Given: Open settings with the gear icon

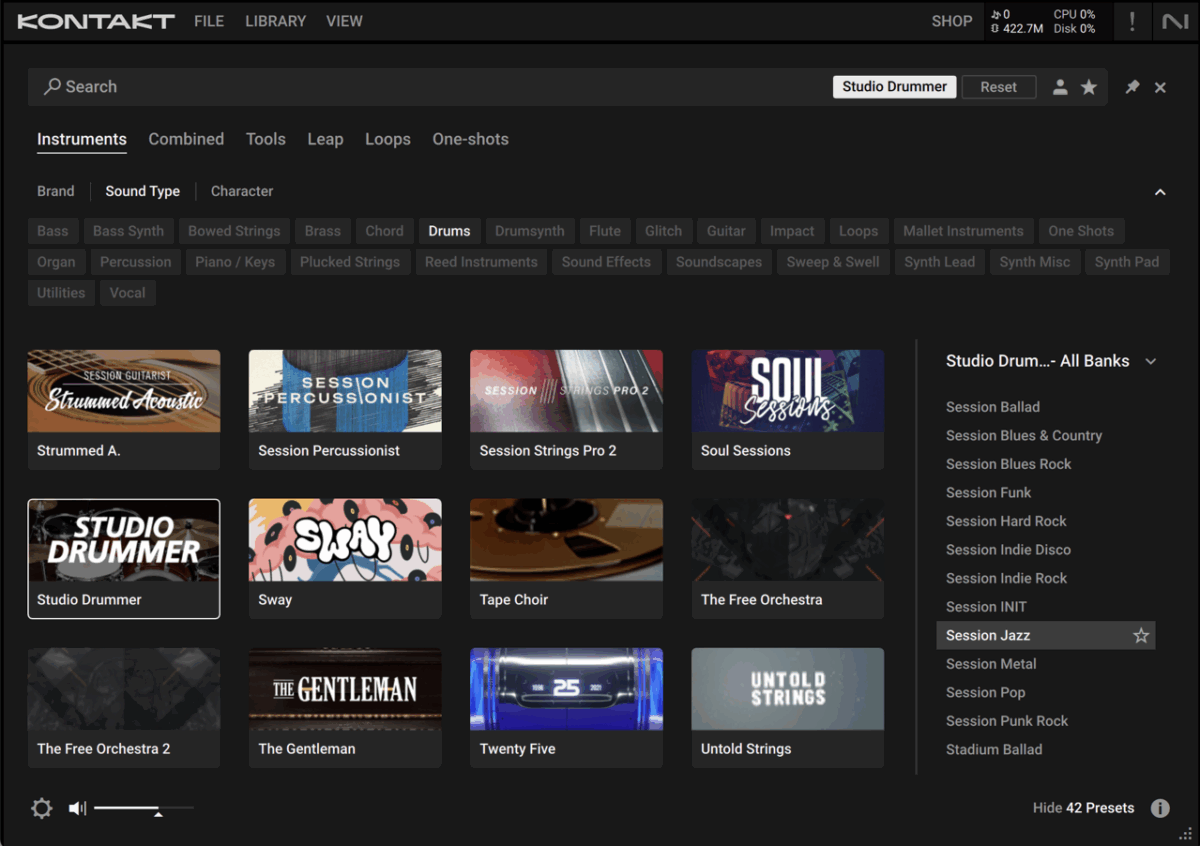Looking at the screenshot, I should (x=42, y=808).
